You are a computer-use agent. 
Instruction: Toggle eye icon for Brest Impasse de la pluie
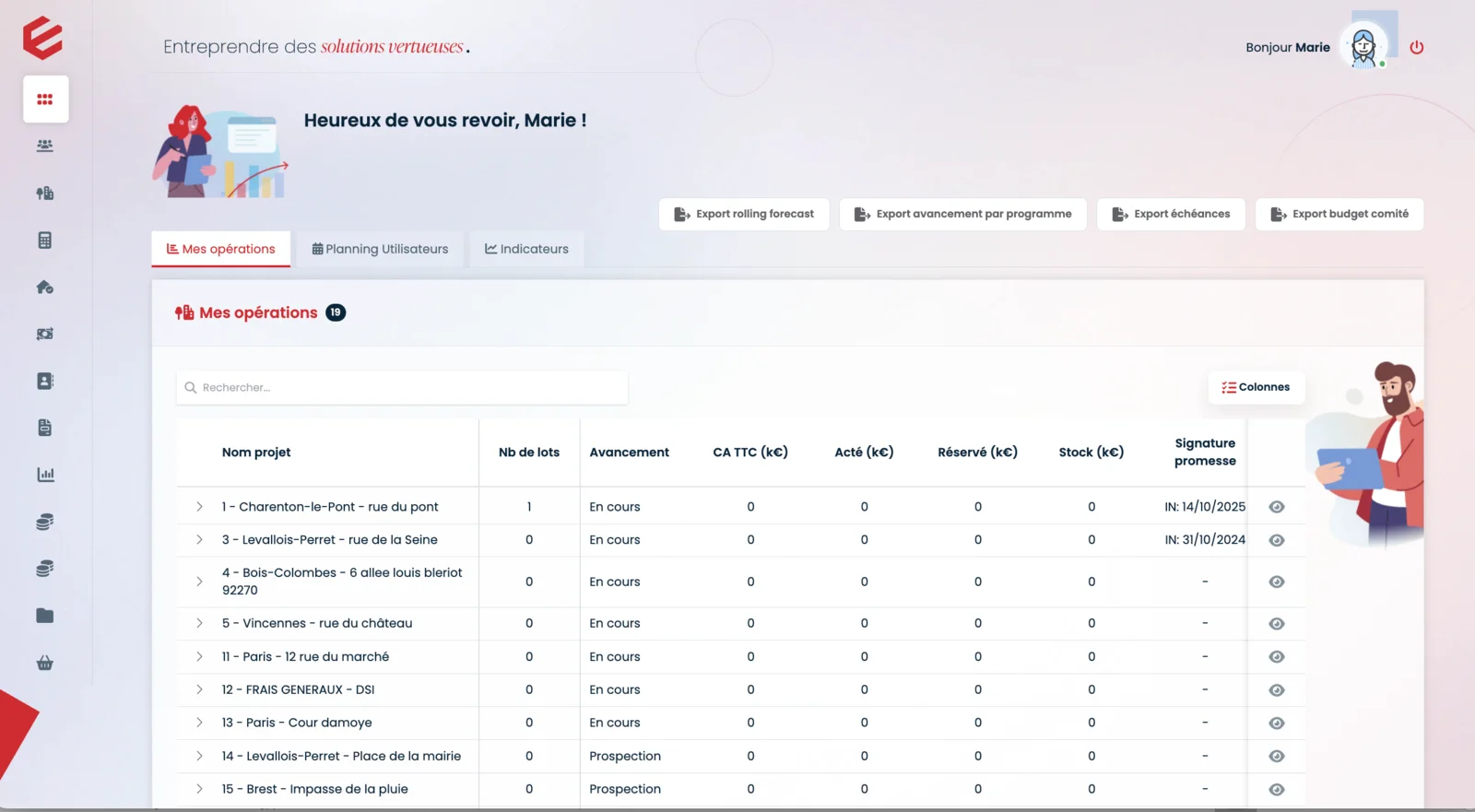(x=1276, y=790)
